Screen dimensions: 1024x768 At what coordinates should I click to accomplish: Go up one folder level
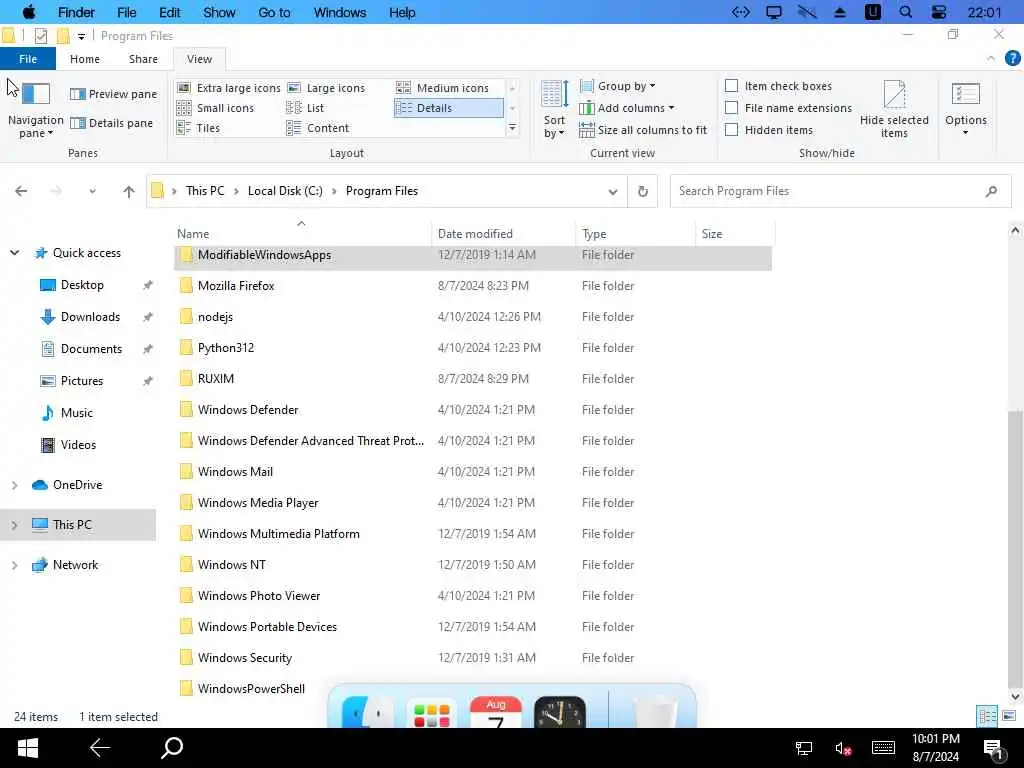point(129,191)
